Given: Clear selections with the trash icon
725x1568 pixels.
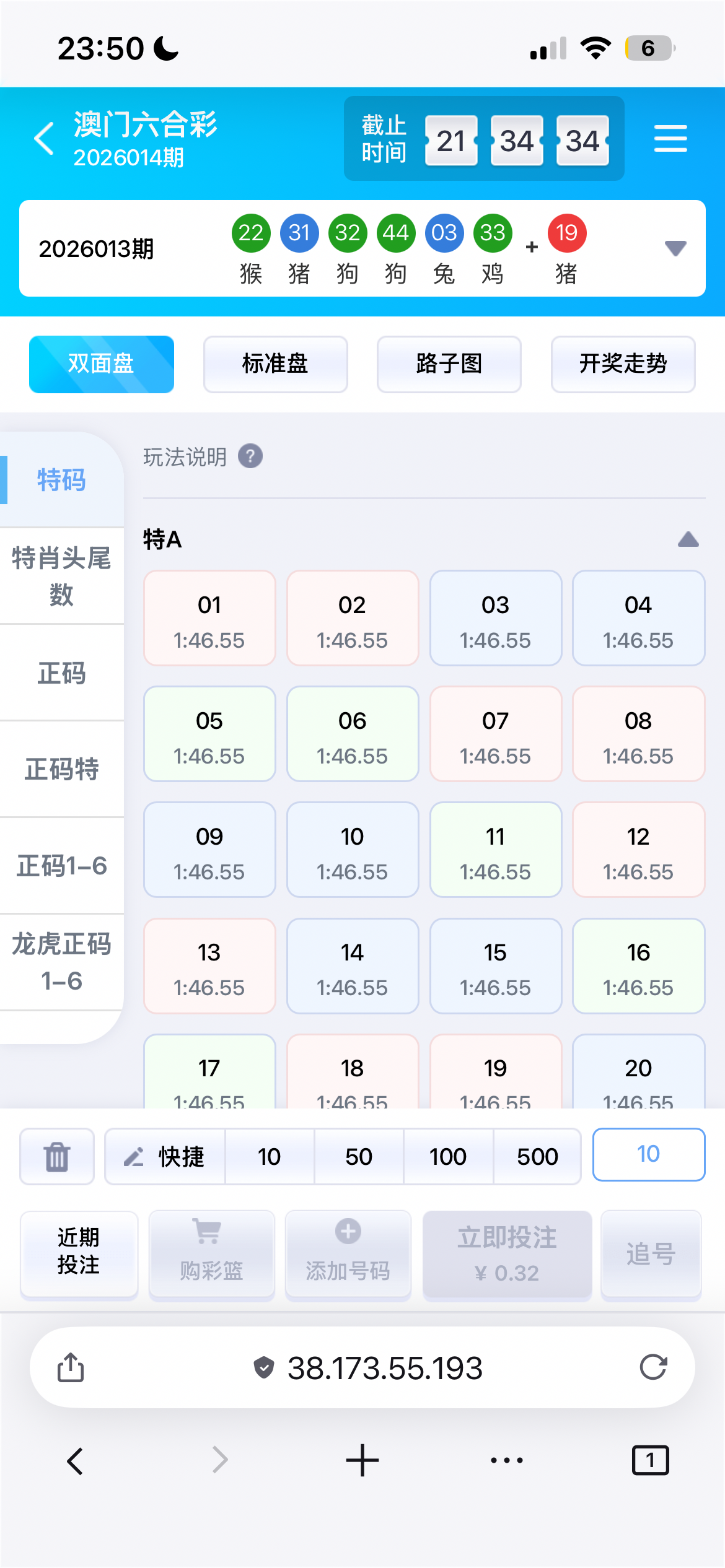Looking at the screenshot, I should pyautogui.click(x=57, y=1156).
